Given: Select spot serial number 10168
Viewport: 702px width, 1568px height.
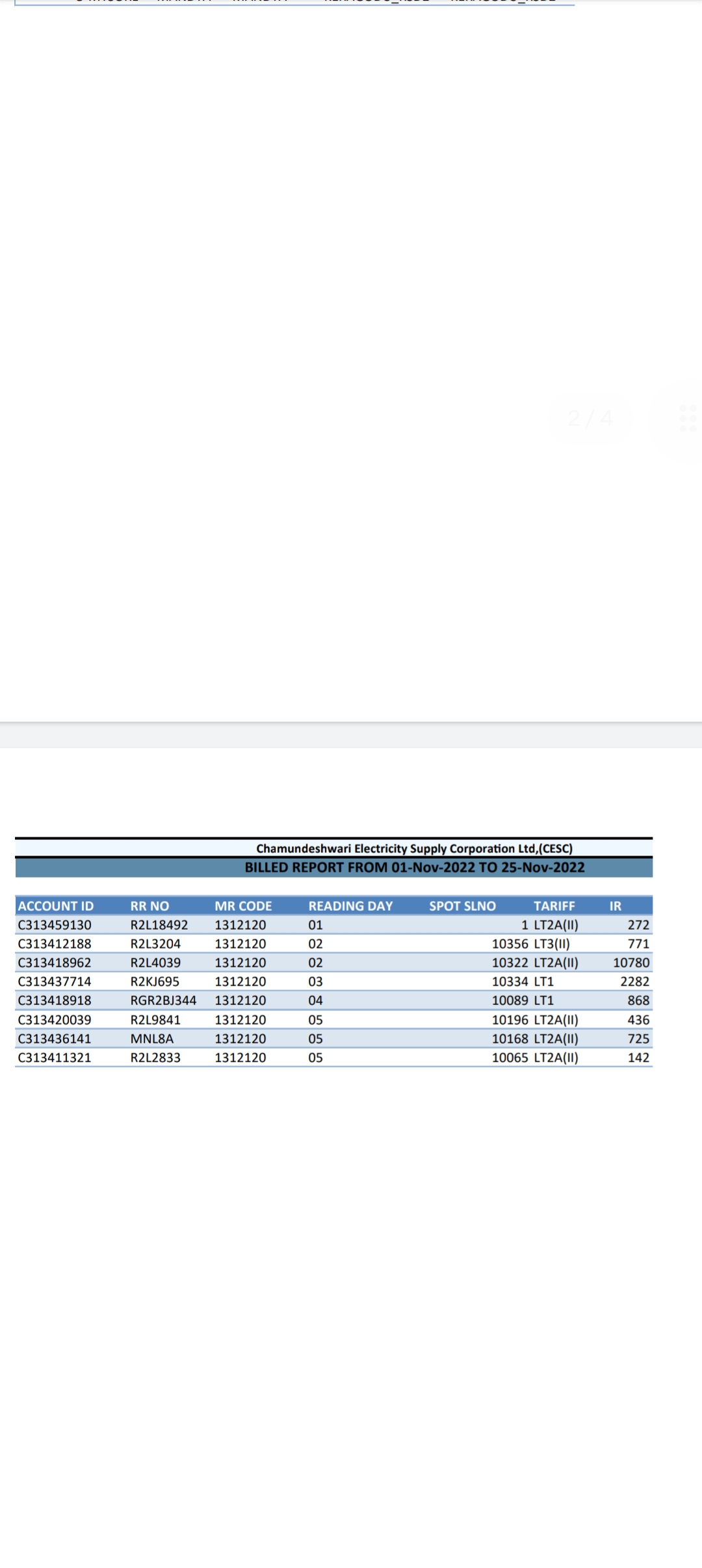Looking at the screenshot, I should coord(510,1038).
